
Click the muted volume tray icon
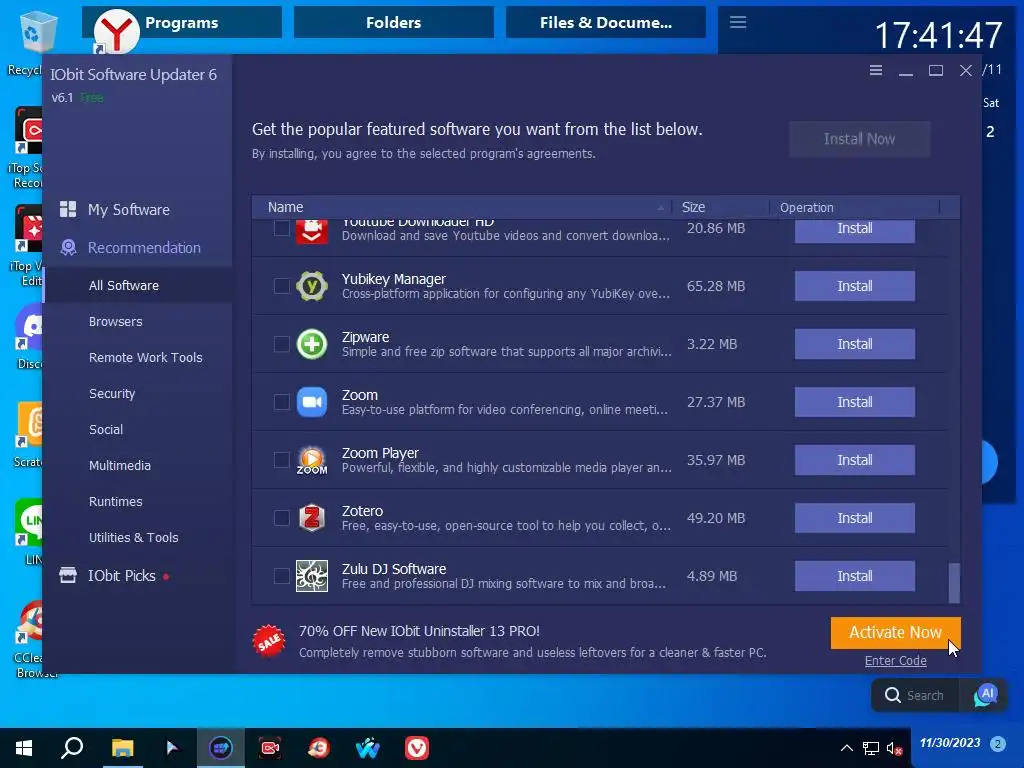tap(894, 748)
